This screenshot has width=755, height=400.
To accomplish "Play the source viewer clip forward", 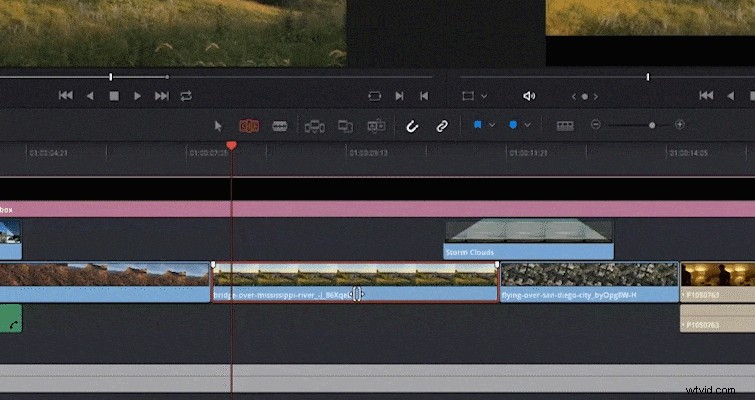I will (137, 96).
